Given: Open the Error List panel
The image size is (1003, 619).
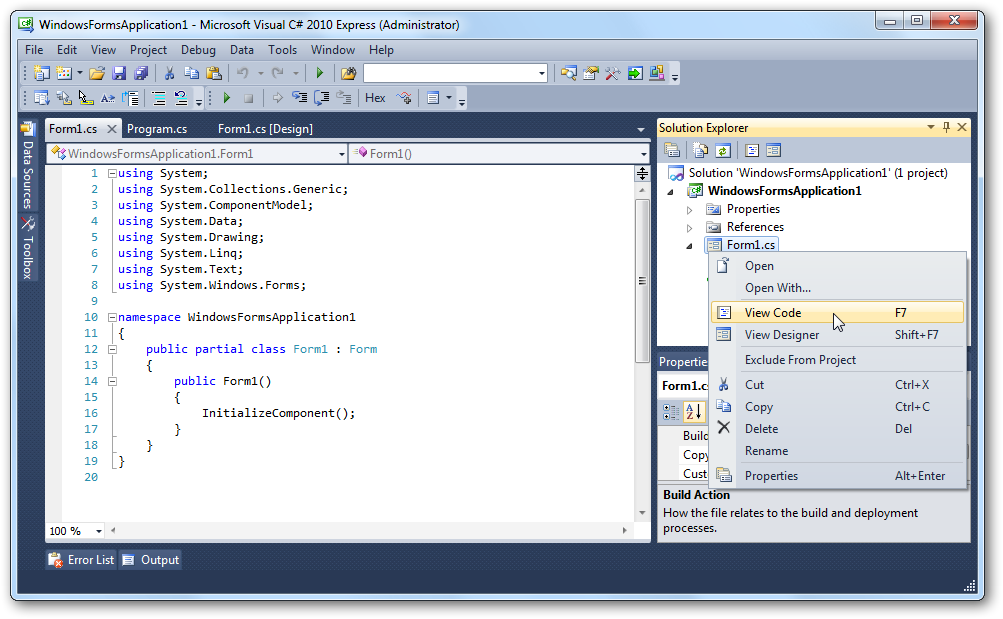Looking at the screenshot, I should 81,560.
